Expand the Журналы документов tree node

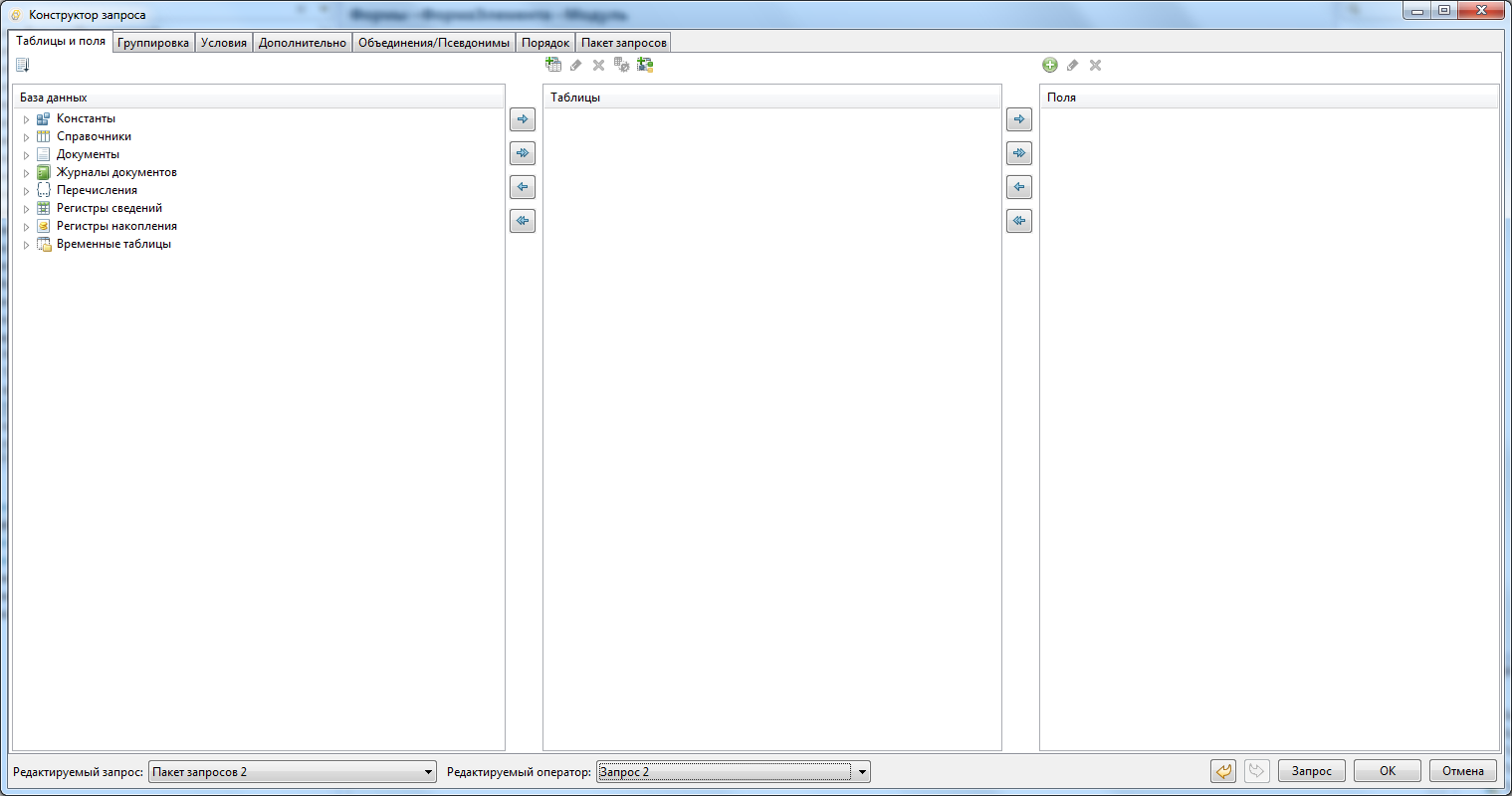27,173
